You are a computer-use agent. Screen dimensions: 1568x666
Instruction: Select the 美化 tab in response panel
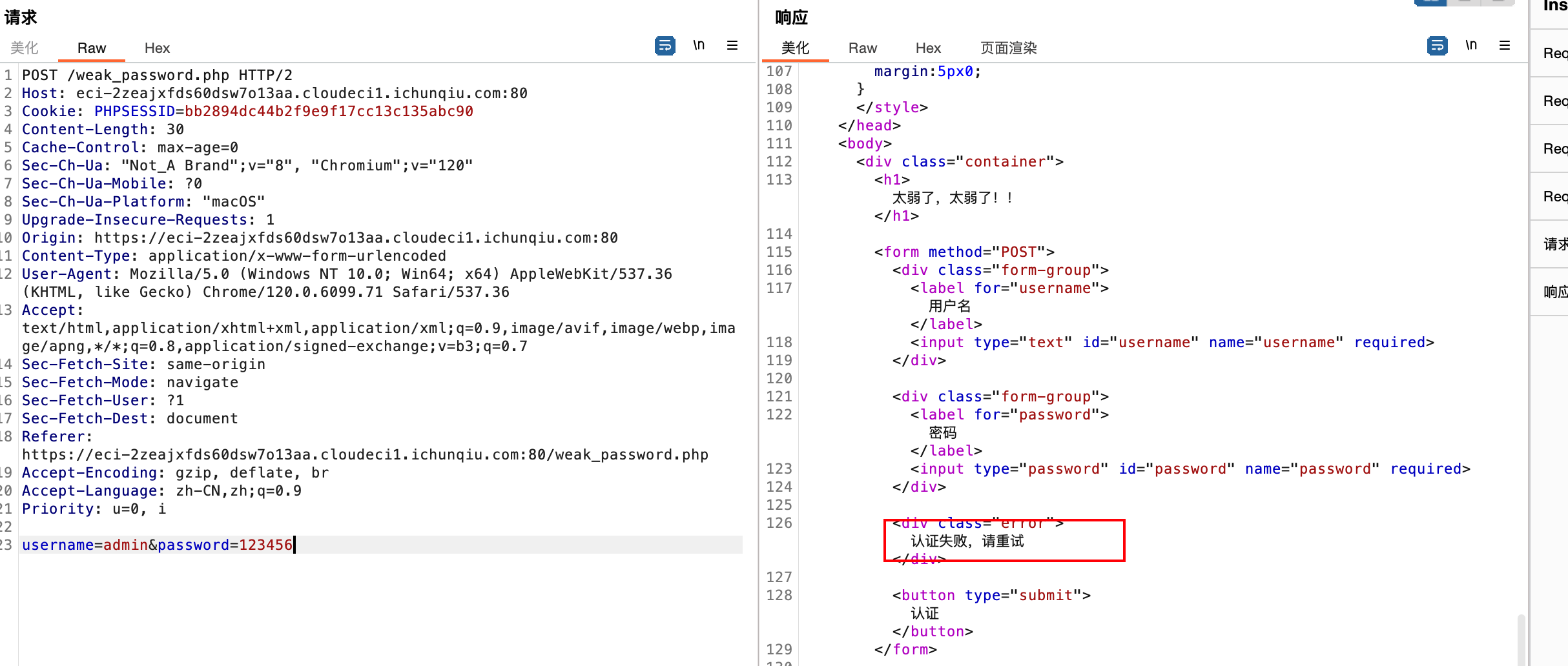795,48
